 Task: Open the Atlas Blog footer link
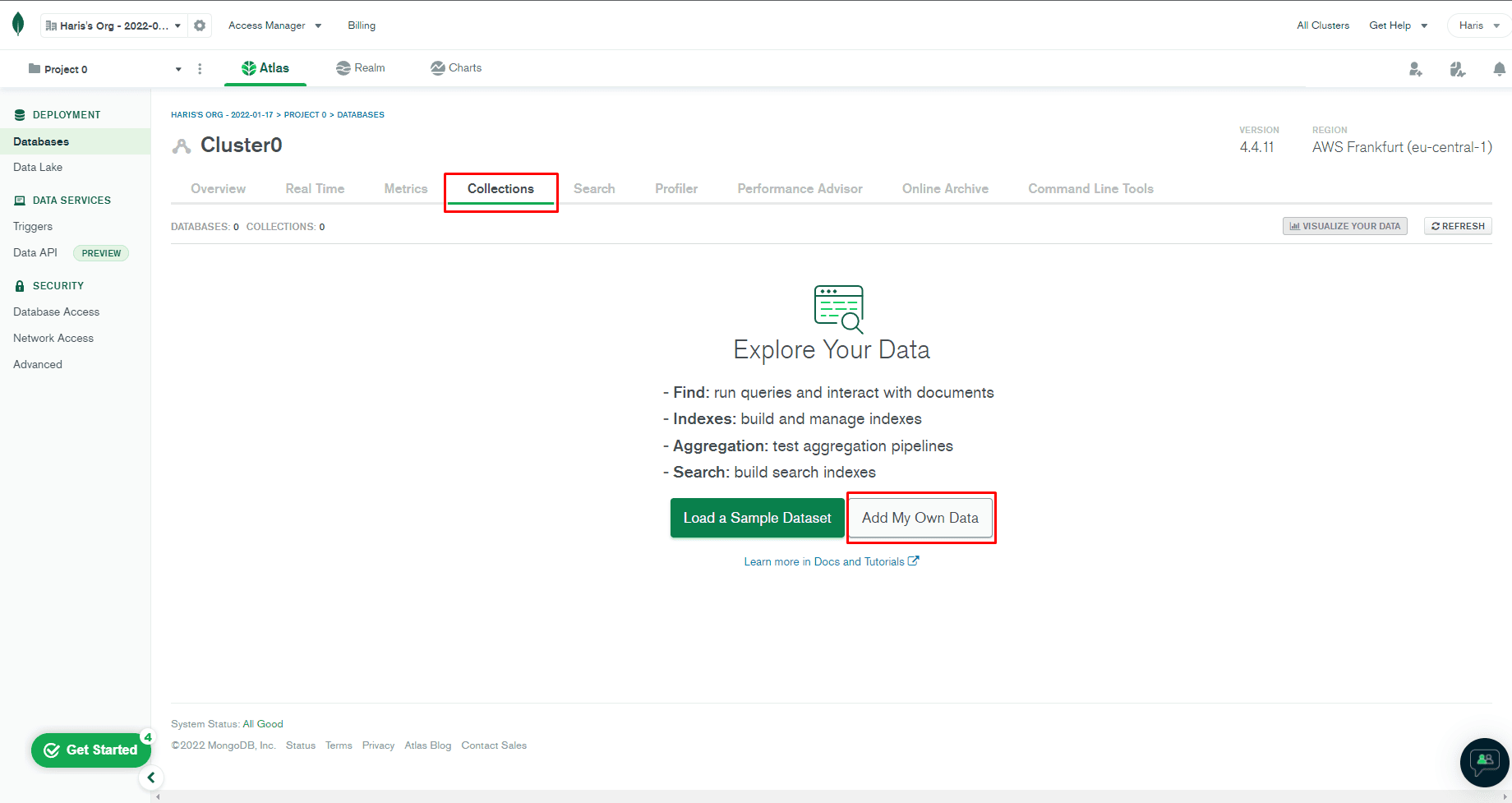(x=427, y=745)
